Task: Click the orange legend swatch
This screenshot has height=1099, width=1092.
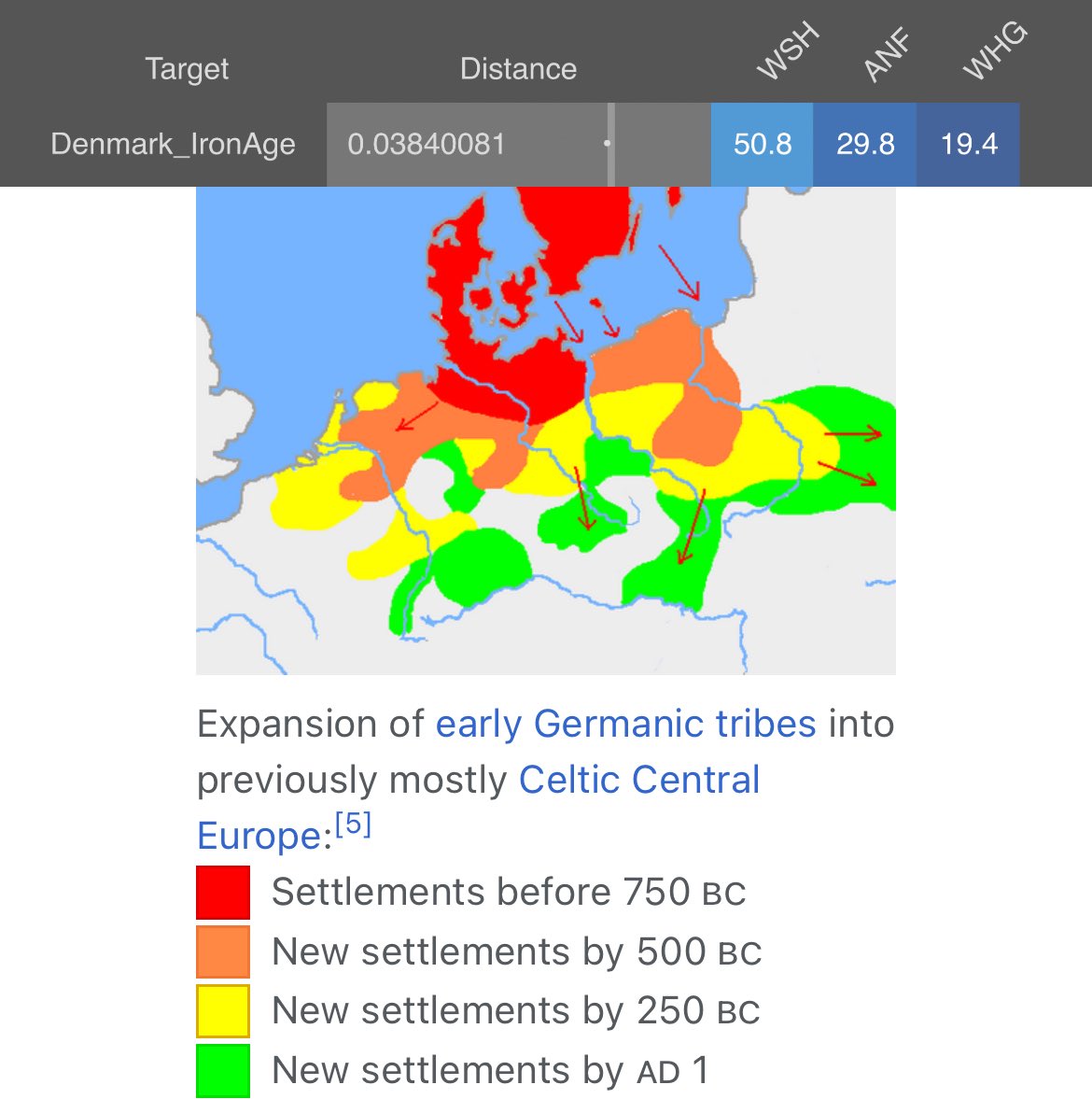Action: click(x=223, y=951)
